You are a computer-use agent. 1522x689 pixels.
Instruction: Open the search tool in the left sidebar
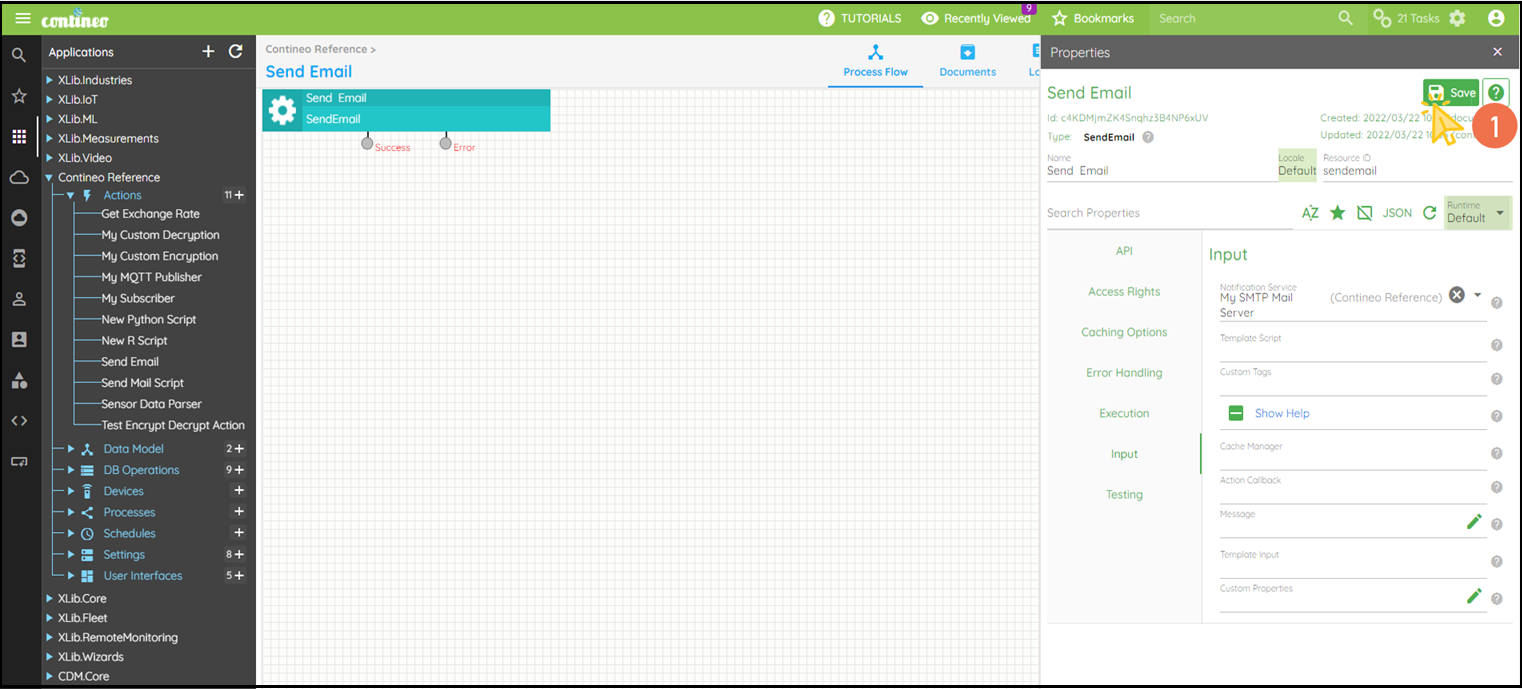pyautogui.click(x=18, y=55)
